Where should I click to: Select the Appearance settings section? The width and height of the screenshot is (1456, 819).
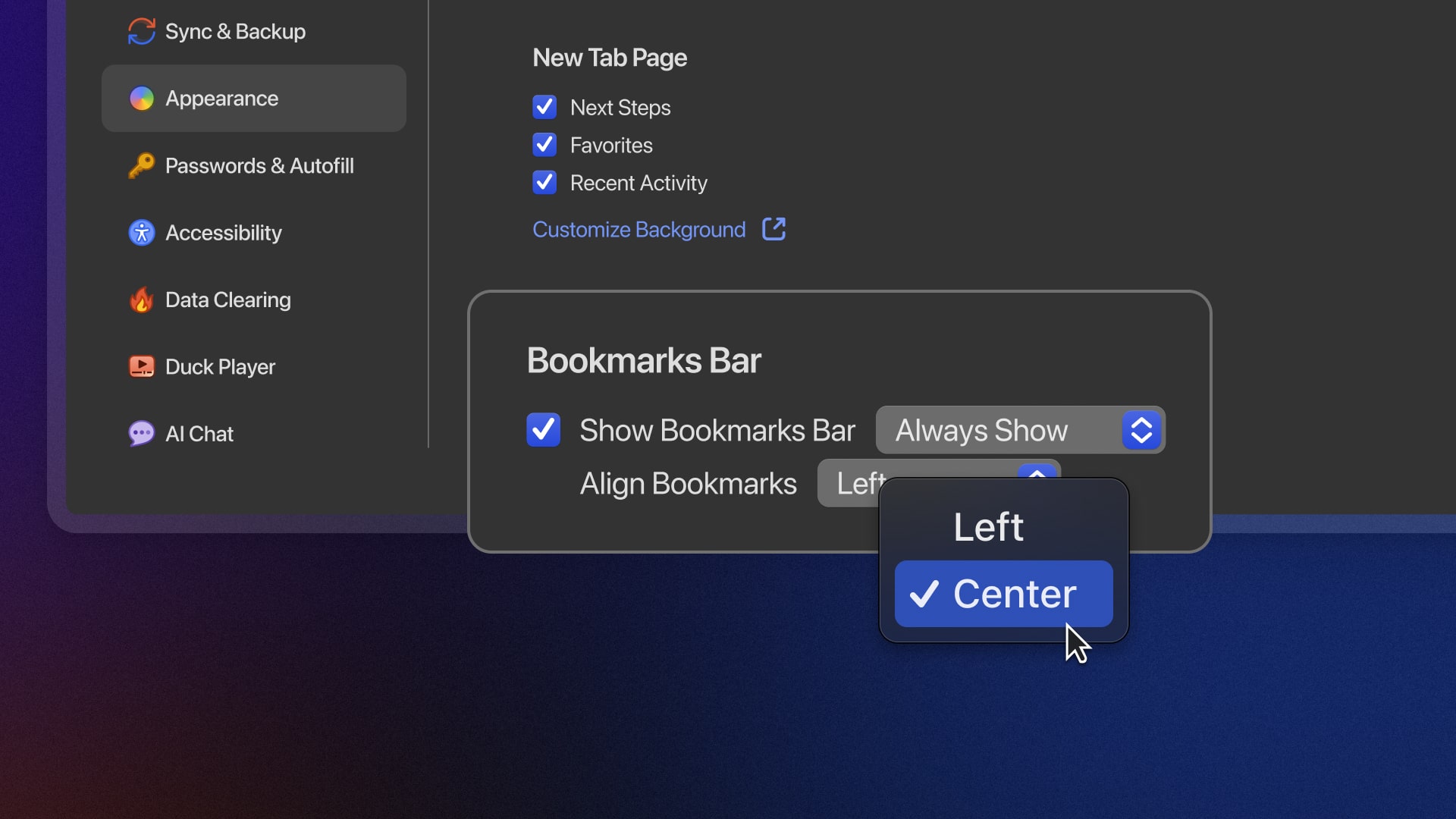[253, 99]
